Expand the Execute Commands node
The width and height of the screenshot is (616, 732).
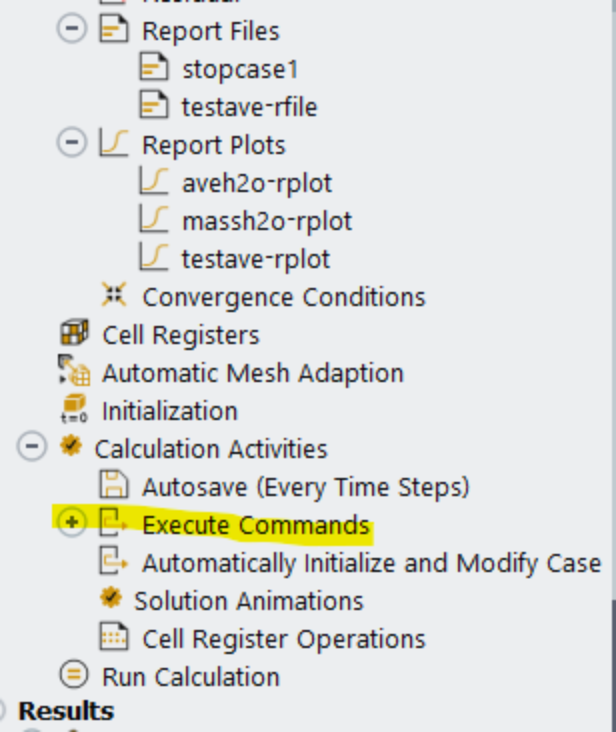click(x=71, y=525)
